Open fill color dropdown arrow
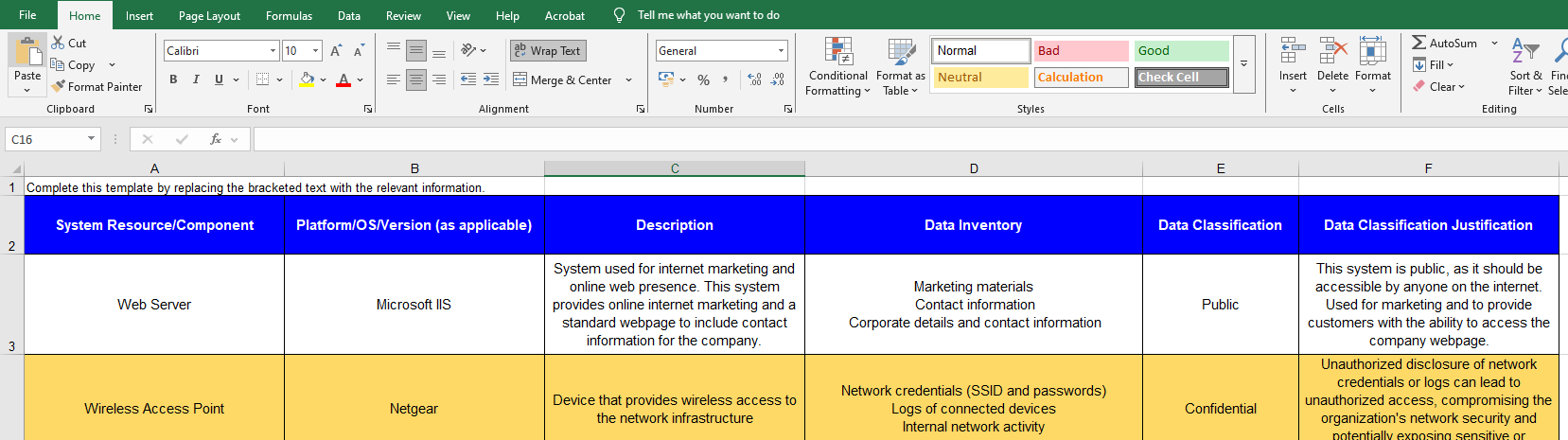The width and height of the screenshot is (1568, 440). coord(323,79)
